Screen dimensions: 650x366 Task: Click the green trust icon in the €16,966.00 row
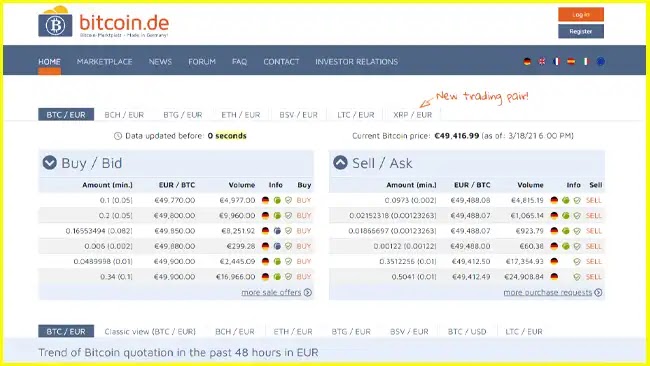[x=277, y=276]
